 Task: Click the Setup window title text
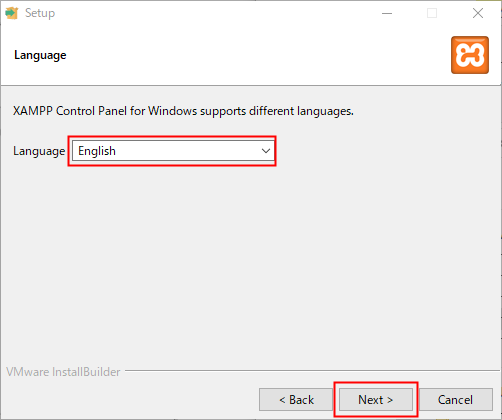pos(40,13)
